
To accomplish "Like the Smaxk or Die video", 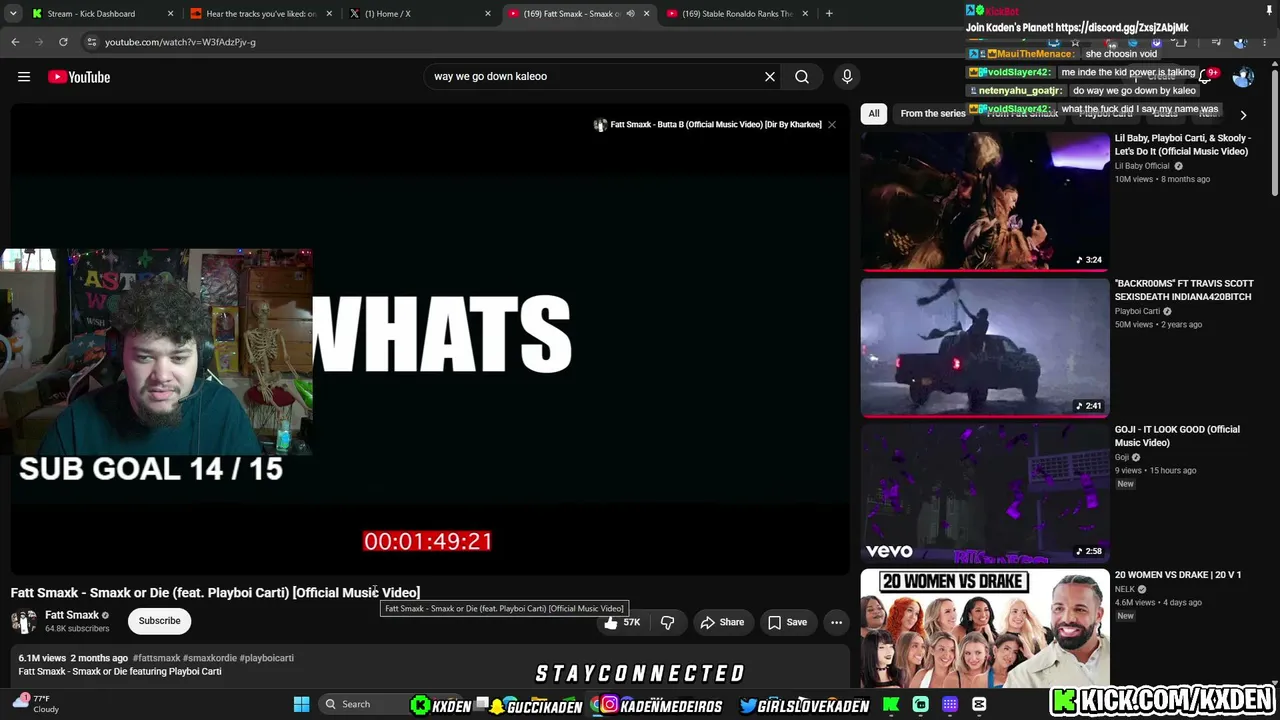I will [621, 622].
